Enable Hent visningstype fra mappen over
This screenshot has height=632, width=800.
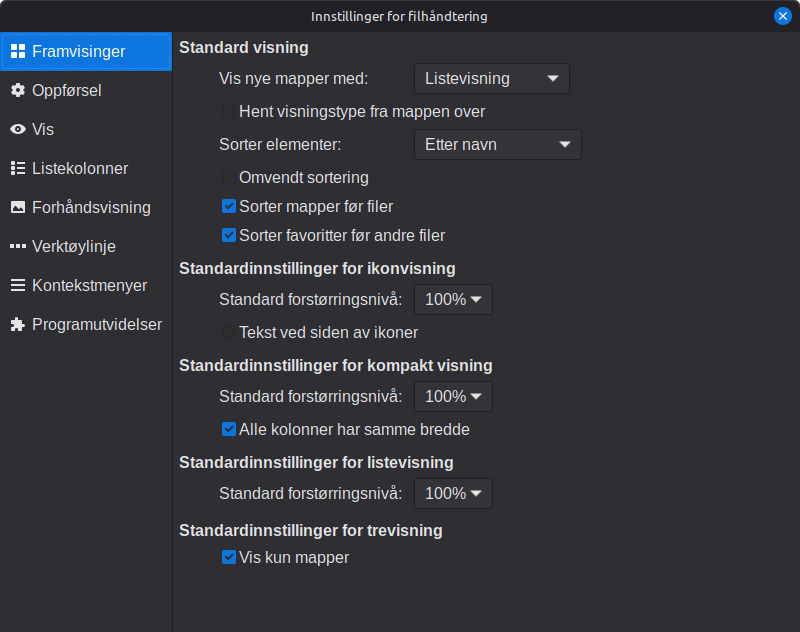[x=229, y=111]
